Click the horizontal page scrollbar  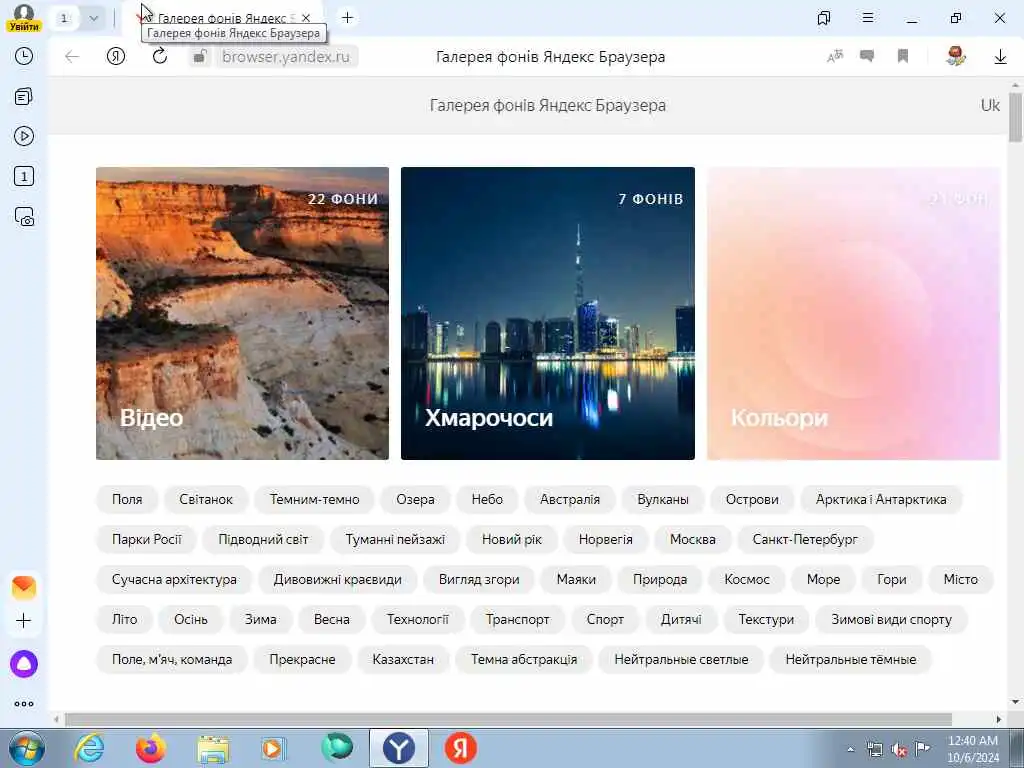coord(508,719)
